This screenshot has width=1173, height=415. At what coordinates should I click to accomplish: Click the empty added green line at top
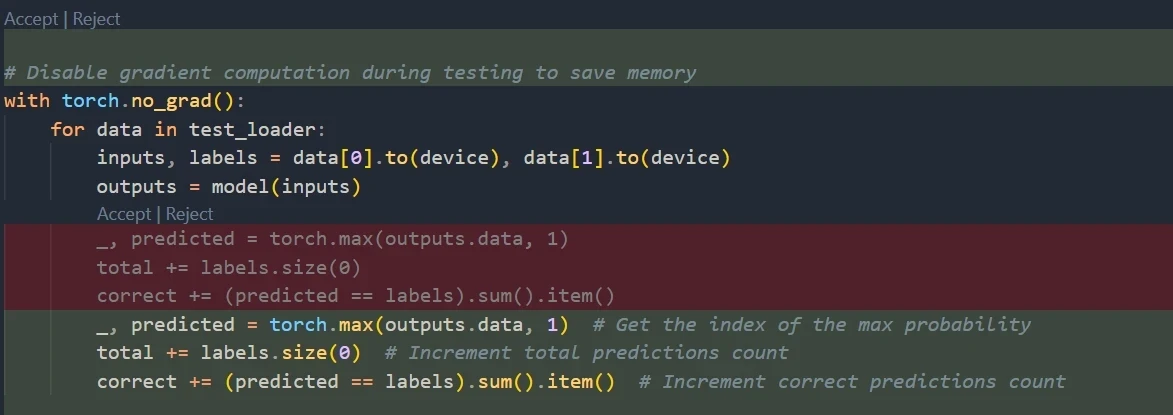(x=586, y=44)
